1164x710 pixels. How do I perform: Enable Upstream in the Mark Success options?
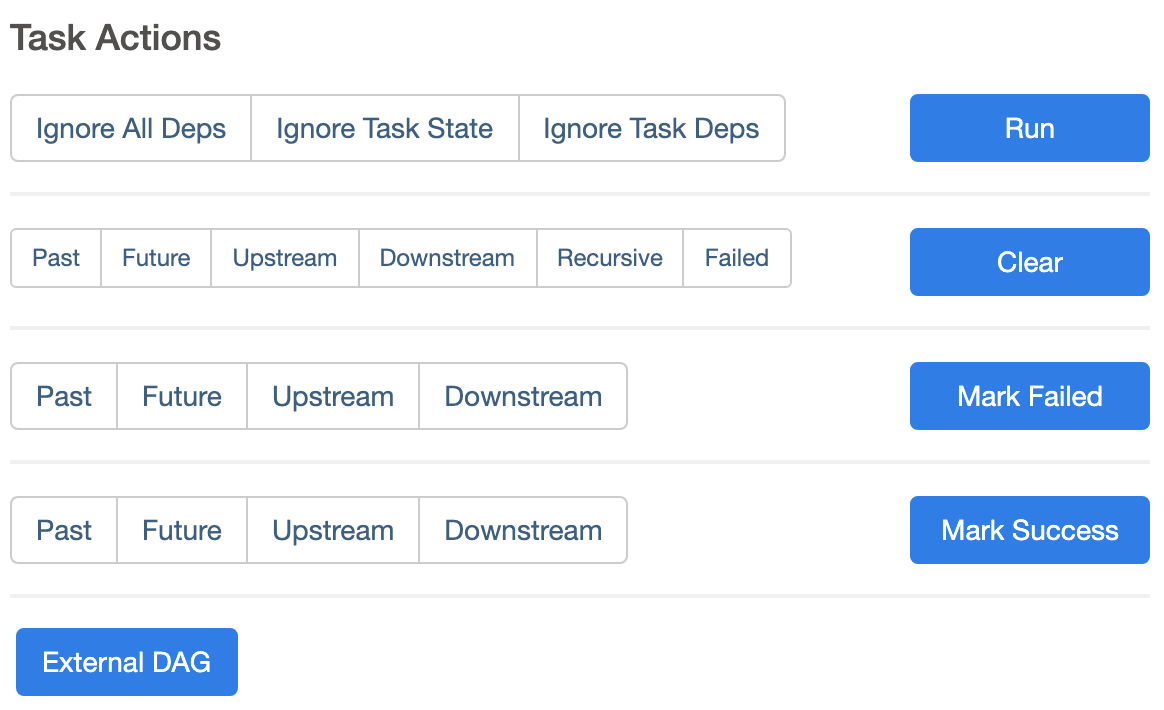[332, 530]
